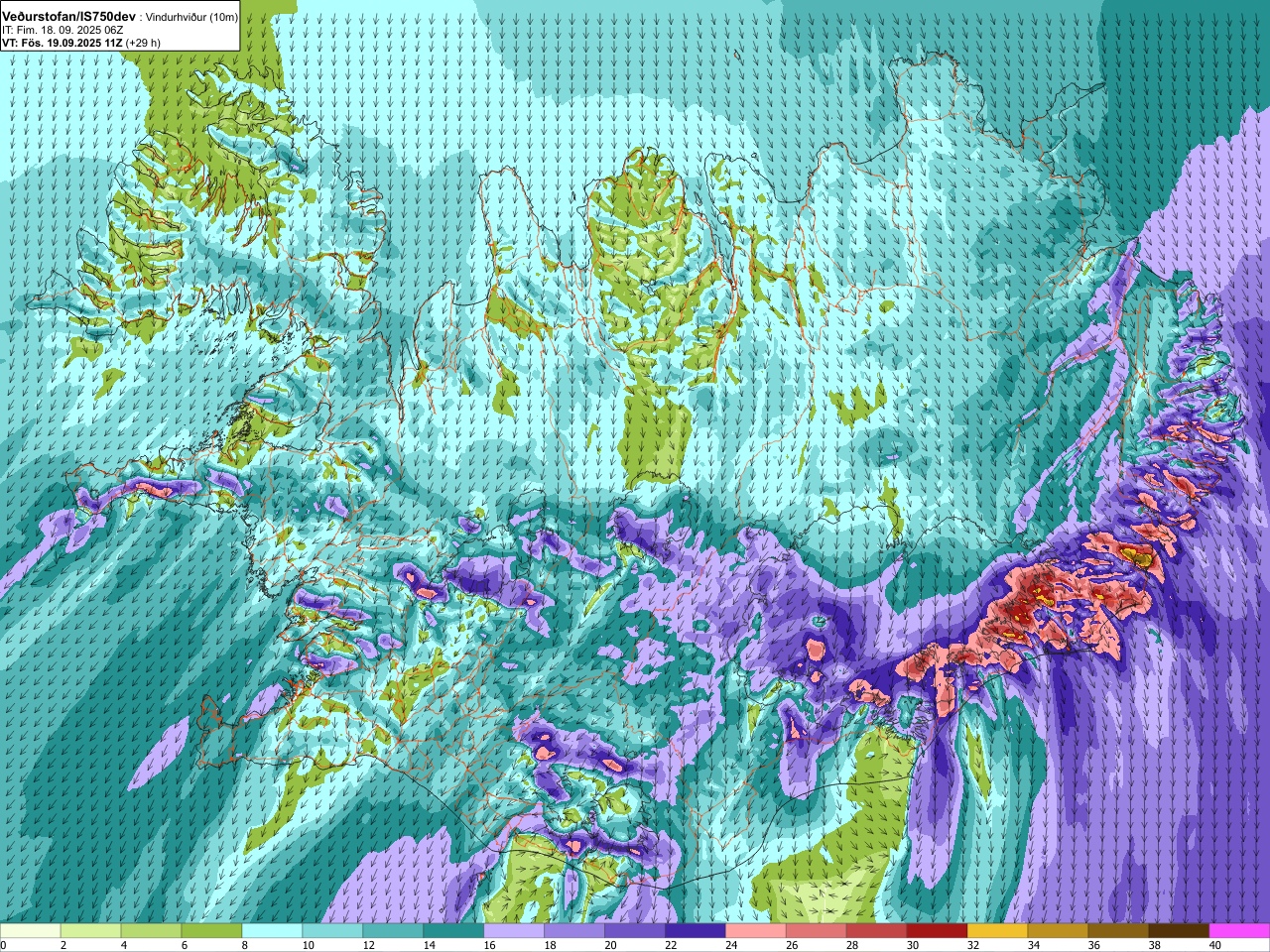This screenshot has width=1270, height=952.
Task: Click the magenta above-40 legend swatch
Action: pyautogui.click(x=1240, y=931)
